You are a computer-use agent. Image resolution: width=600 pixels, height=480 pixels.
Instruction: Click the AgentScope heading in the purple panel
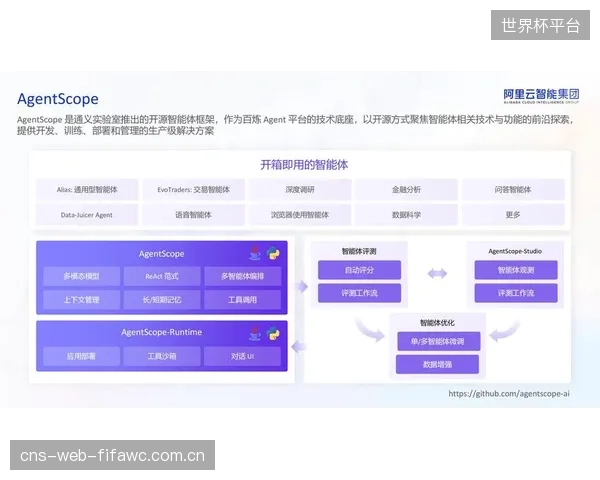(x=161, y=254)
